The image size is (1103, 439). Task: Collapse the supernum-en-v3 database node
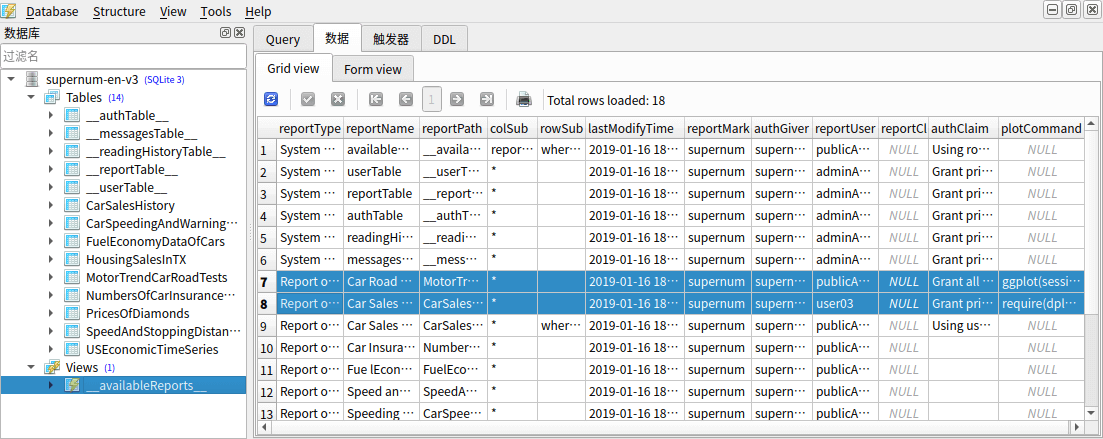[11, 79]
